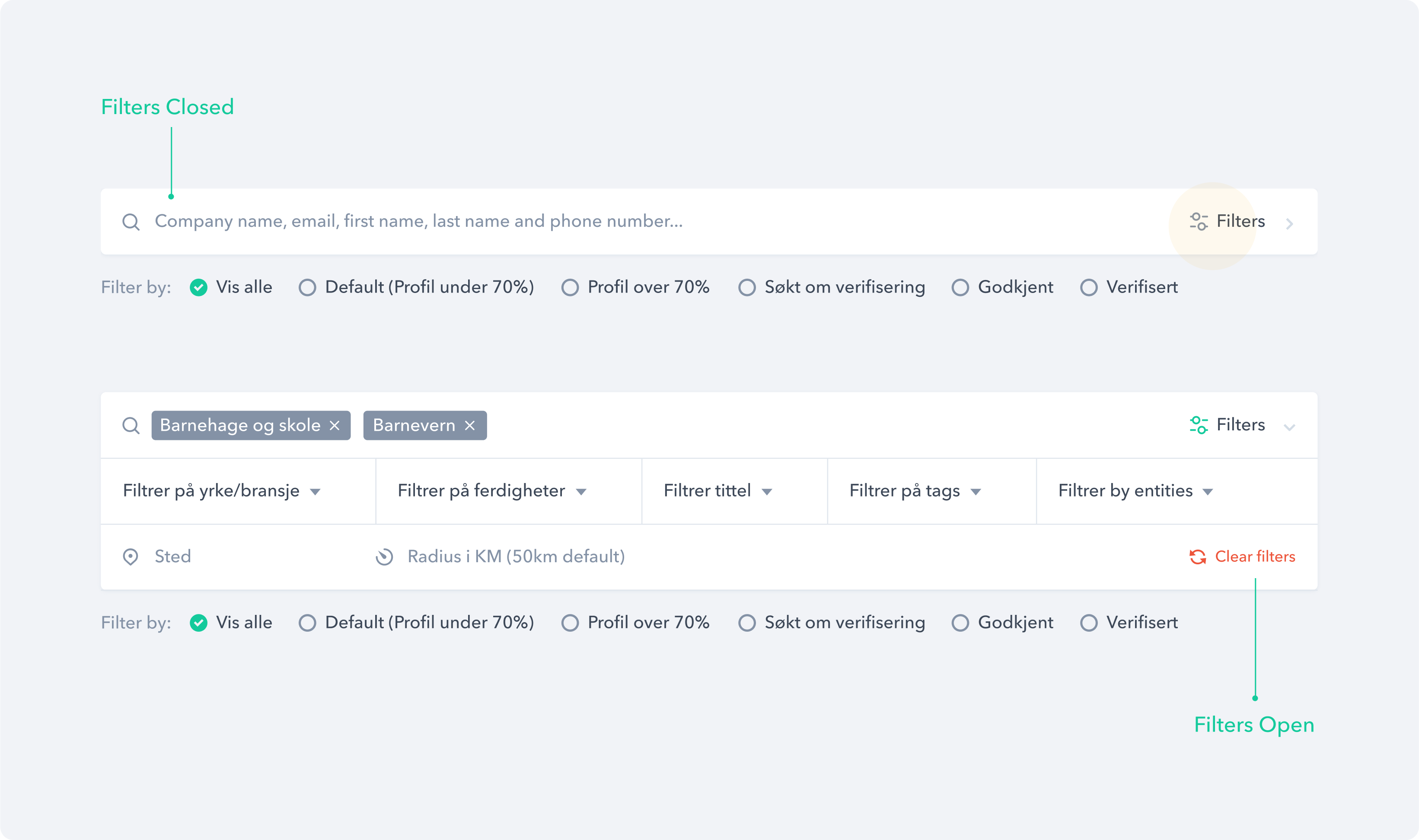Remove the Barnehage og skole tag

[335, 425]
